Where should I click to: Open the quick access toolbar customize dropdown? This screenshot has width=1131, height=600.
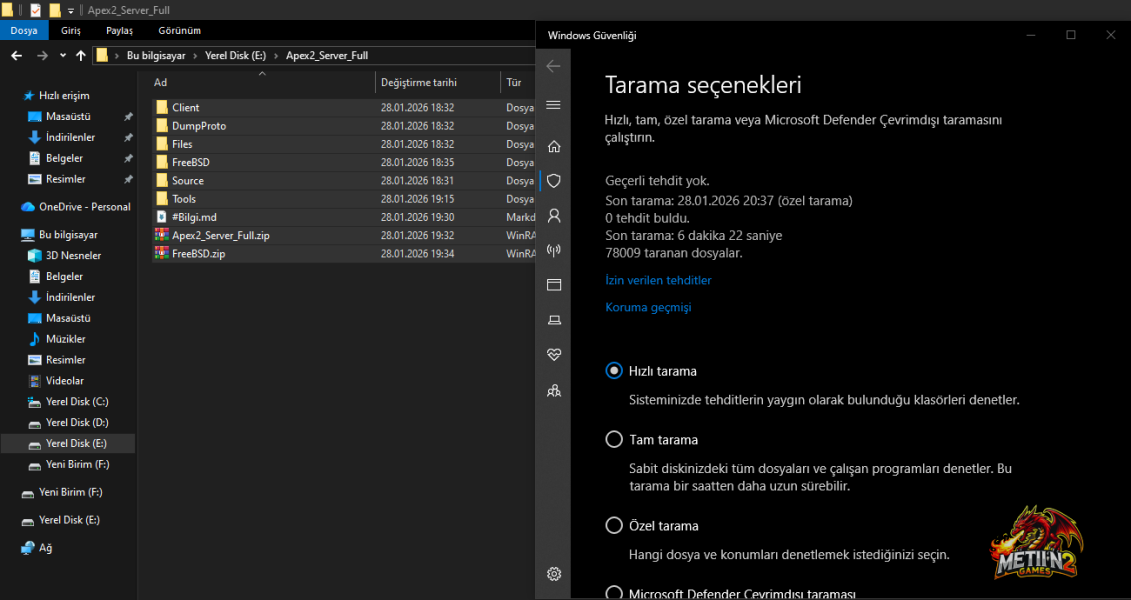coord(71,11)
